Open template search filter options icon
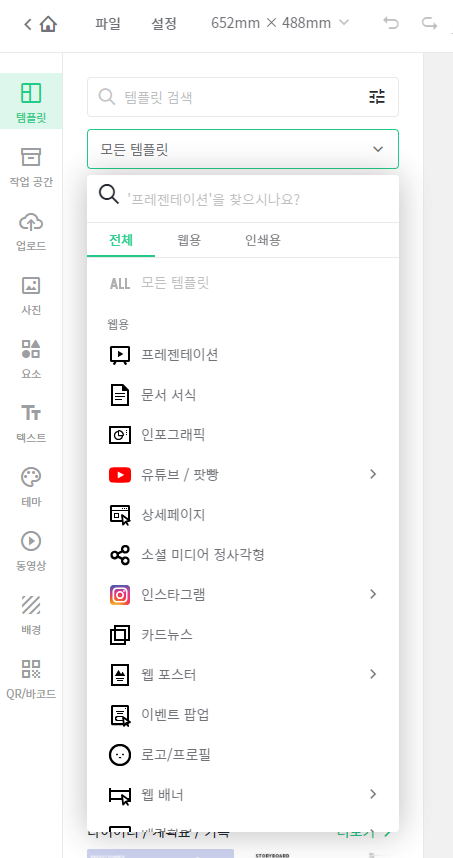453x858 pixels. click(x=377, y=97)
